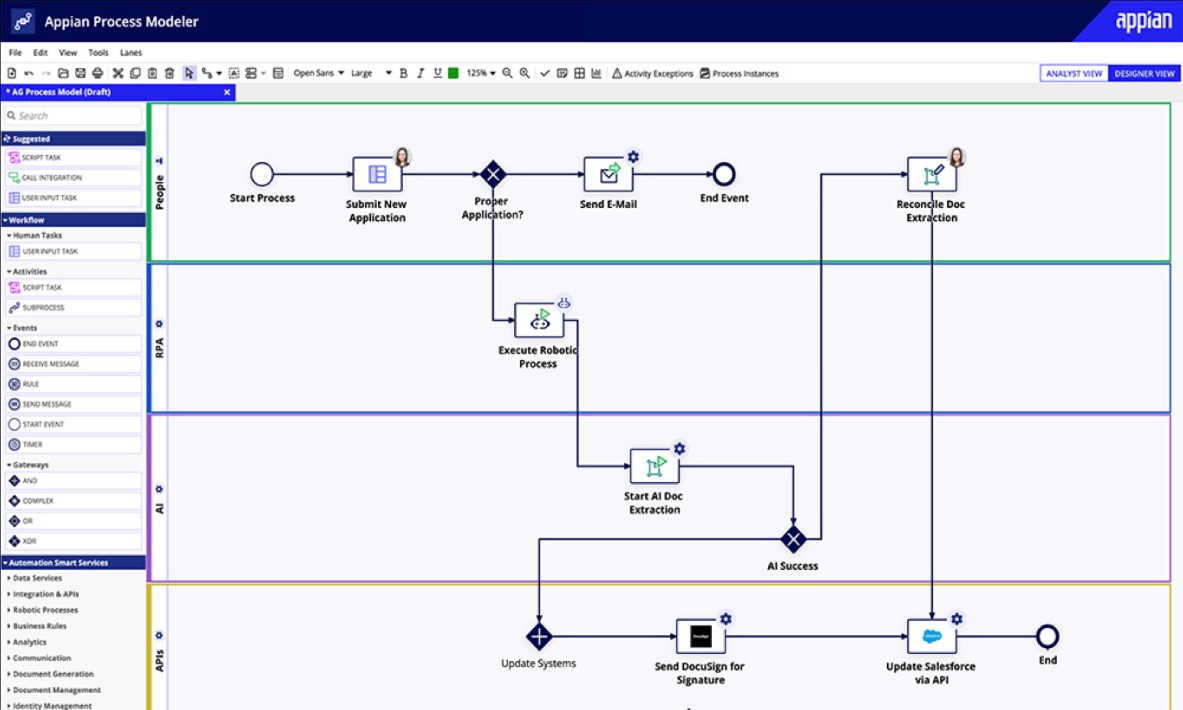Screen dimensions: 1183x710
Task: Open the View menu
Action: click(68, 52)
